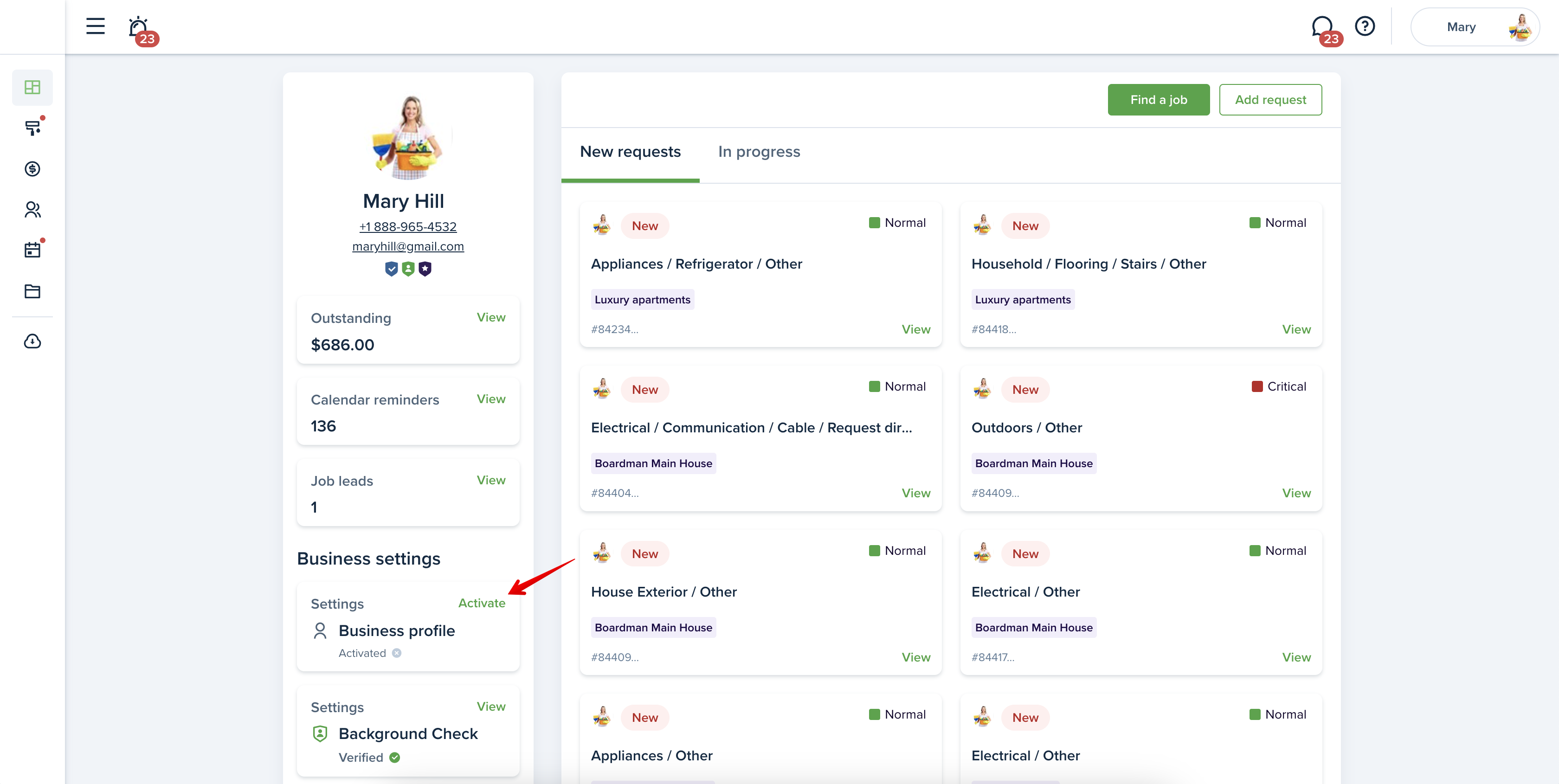Image resolution: width=1559 pixels, height=784 pixels.
Task: Open the hamburger menu
Action: [95, 26]
